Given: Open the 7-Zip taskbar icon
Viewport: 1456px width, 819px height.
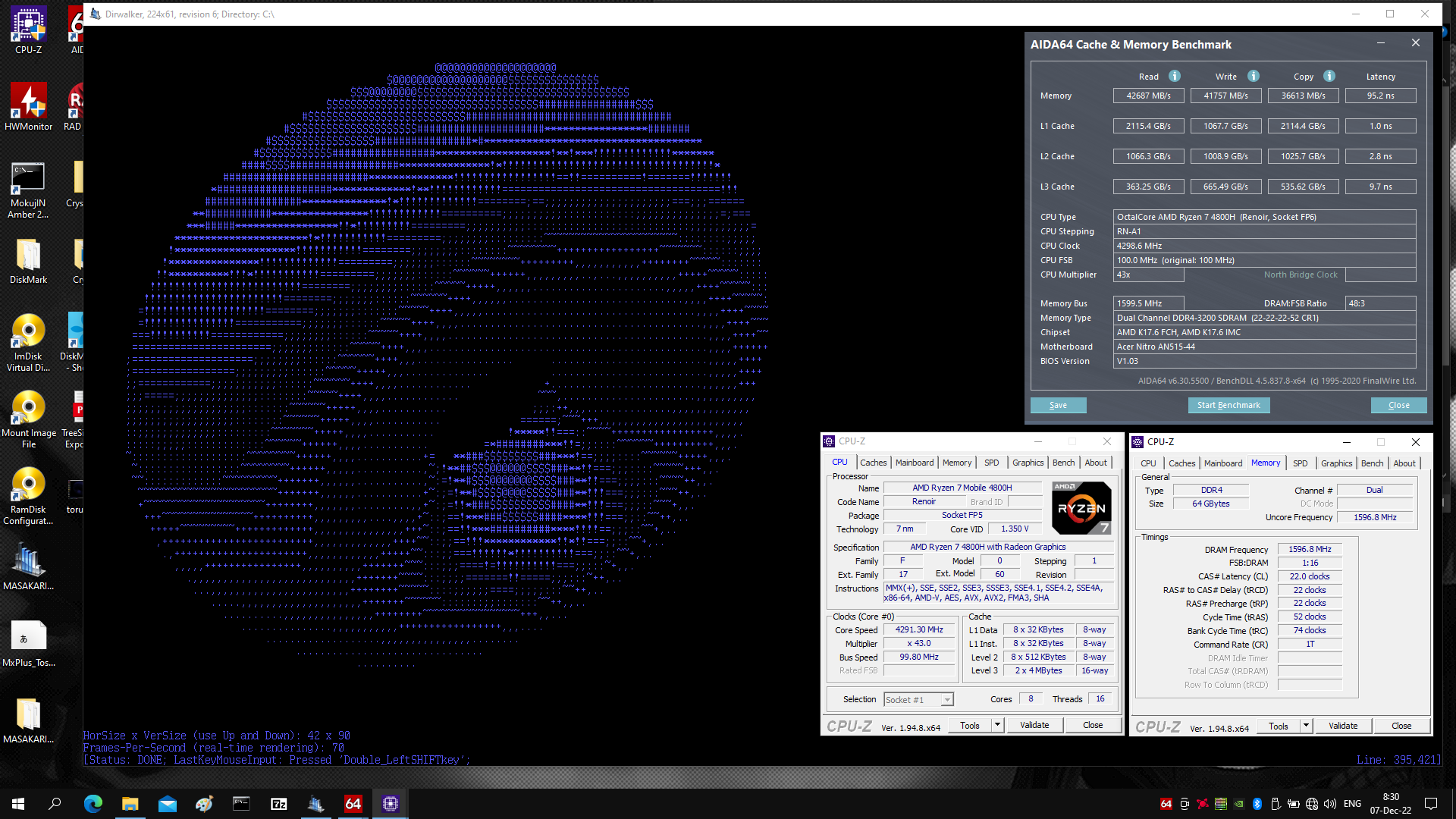Looking at the screenshot, I should 278,804.
